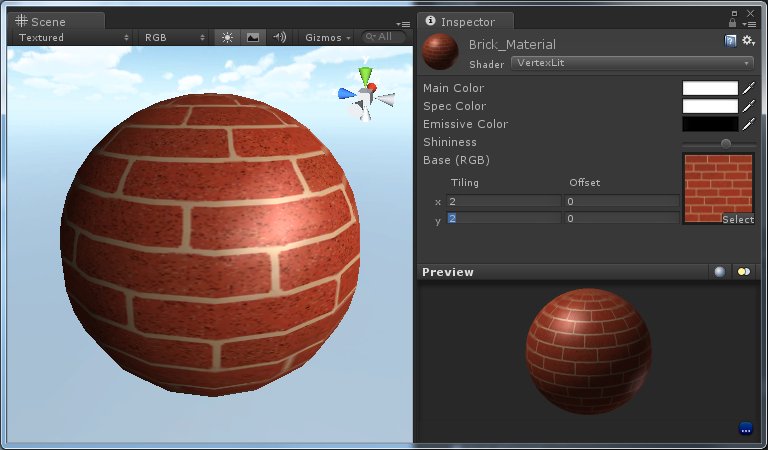Screen dimensions: 768x450
Task: Toggle the Inspector lock icon
Action: 732,23
